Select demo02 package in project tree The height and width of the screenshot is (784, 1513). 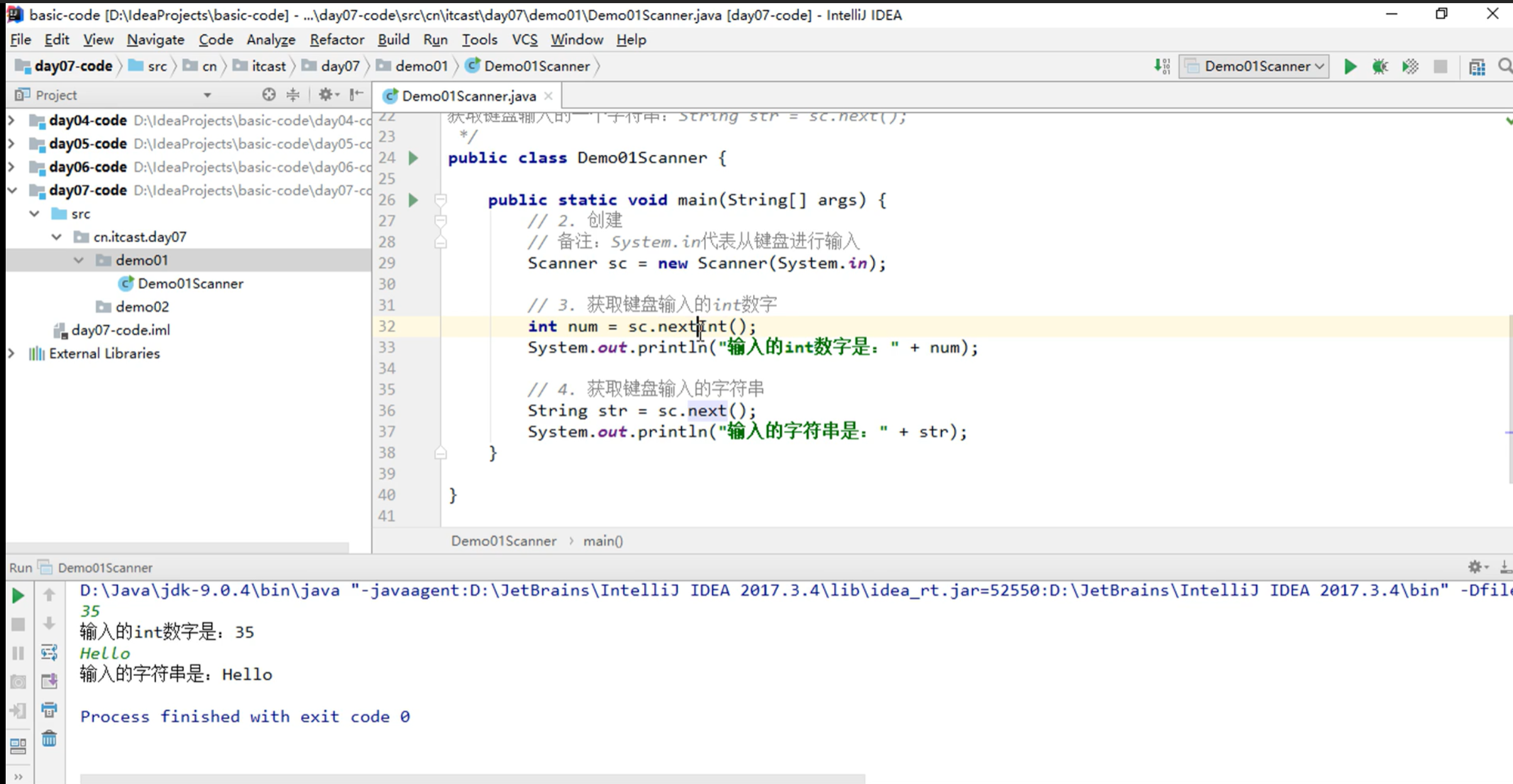pos(142,307)
